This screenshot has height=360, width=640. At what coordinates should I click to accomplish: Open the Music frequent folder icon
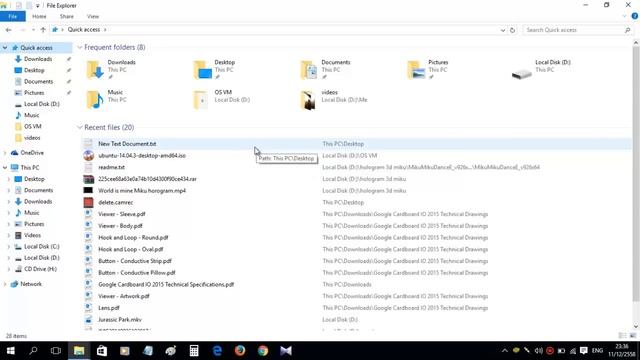[x=95, y=100]
